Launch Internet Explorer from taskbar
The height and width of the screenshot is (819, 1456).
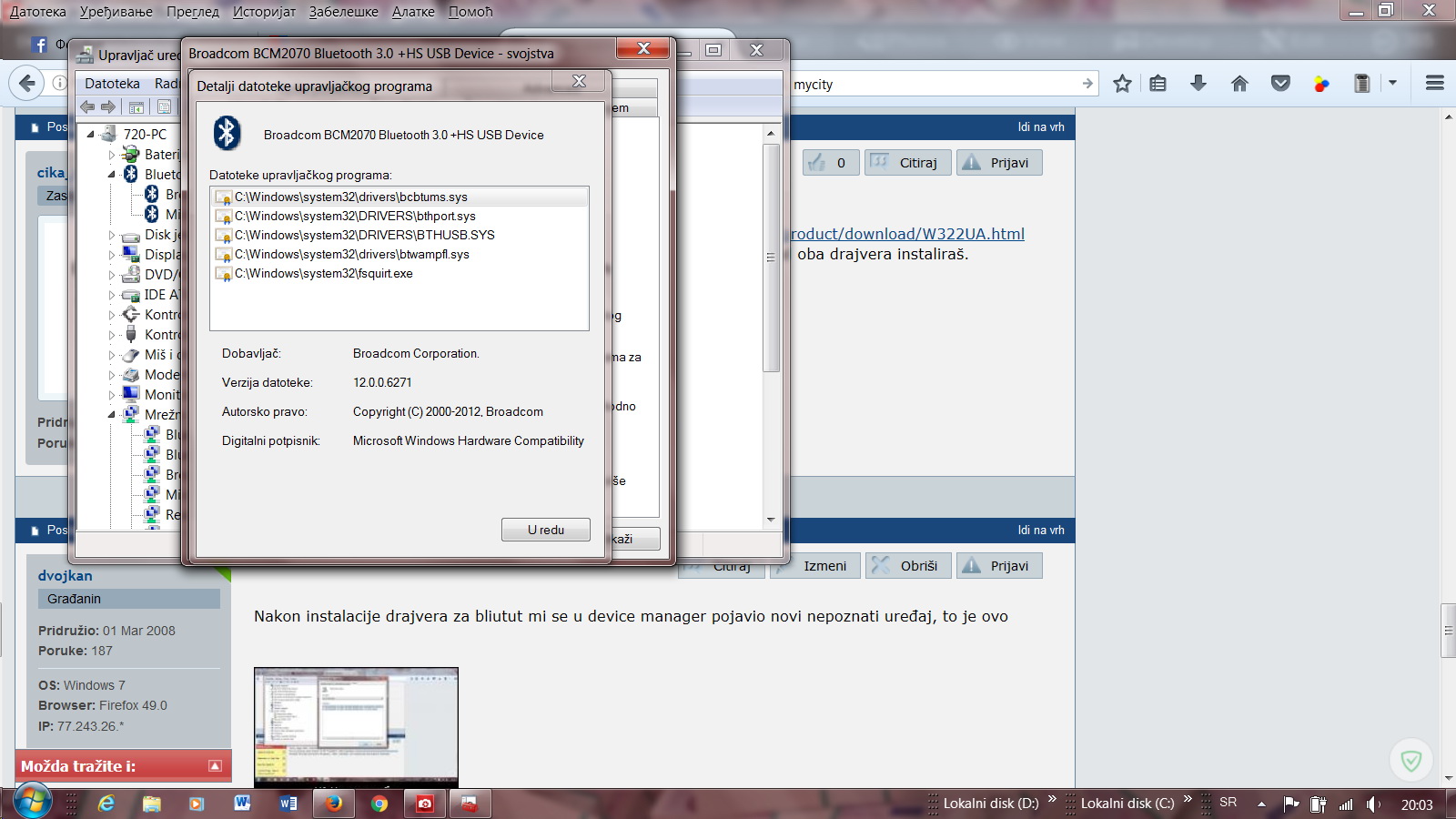106,804
